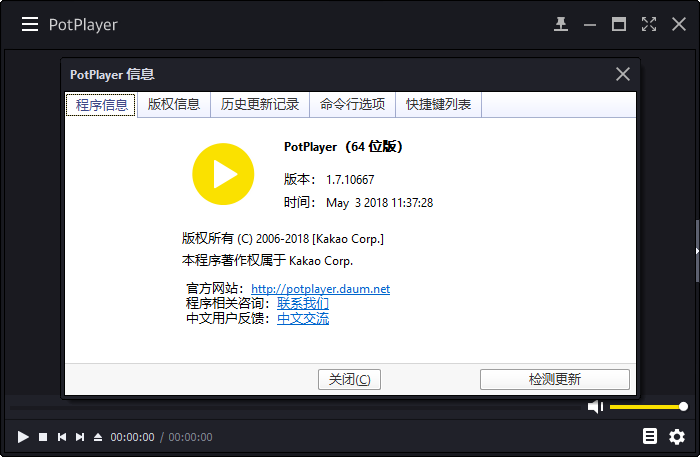Click version number 1.7.10667 text
Screen dimensions: 700x457
tap(350, 180)
